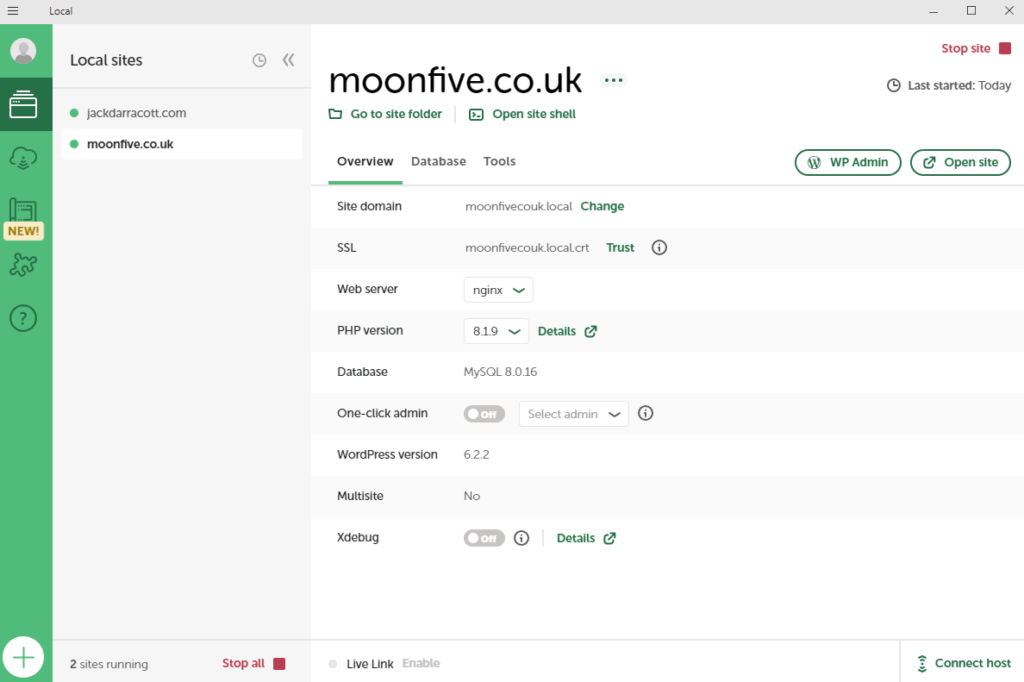
Task: Click the Open site button
Action: pyautogui.click(x=960, y=163)
